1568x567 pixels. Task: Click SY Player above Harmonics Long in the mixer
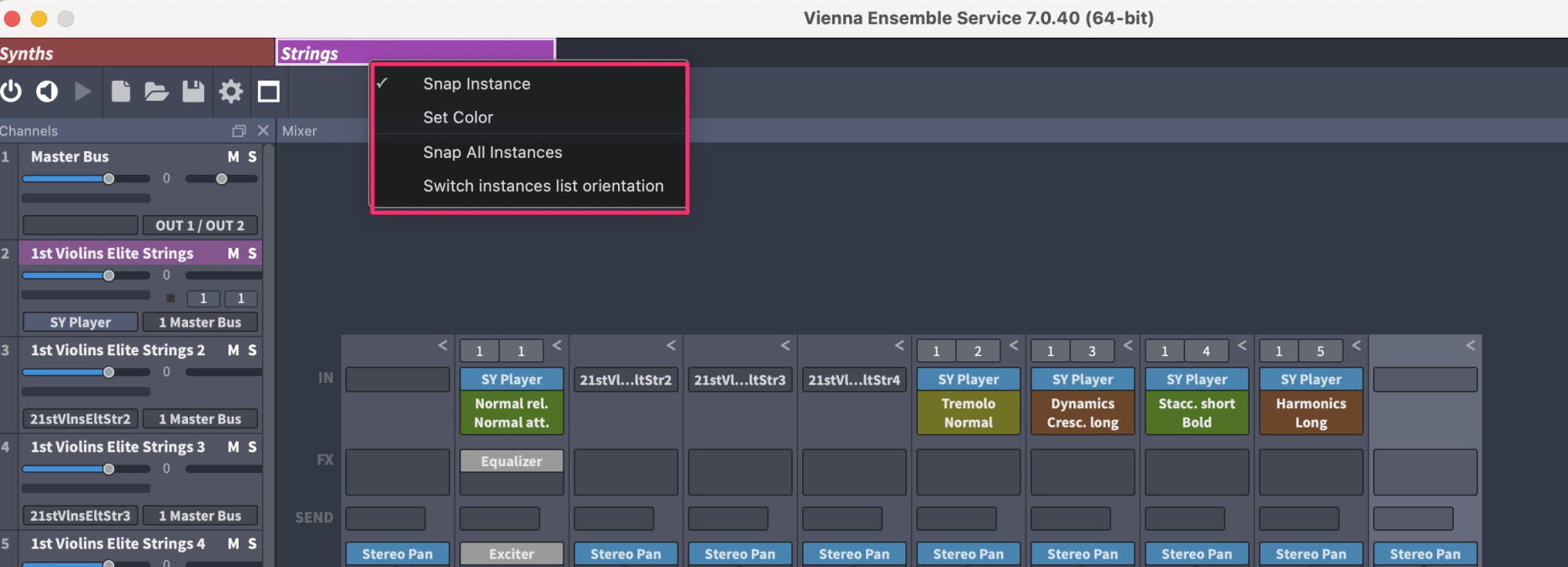pyautogui.click(x=1311, y=380)
